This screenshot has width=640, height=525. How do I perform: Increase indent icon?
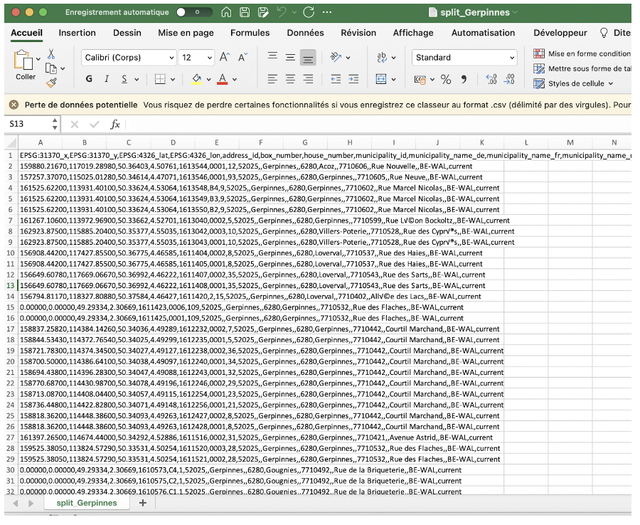(x=353, y=79)
